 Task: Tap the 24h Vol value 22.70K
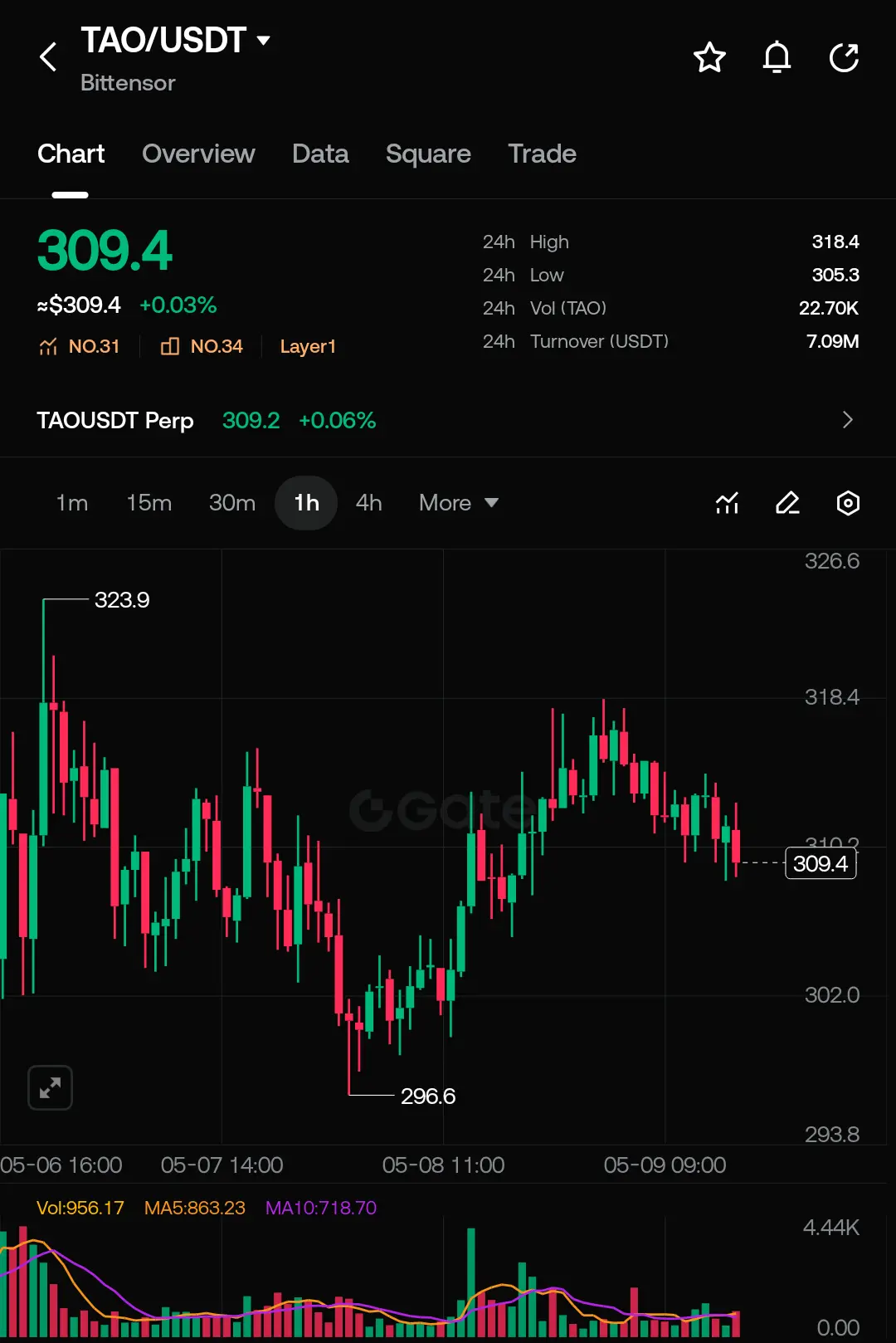pos(829,308)
